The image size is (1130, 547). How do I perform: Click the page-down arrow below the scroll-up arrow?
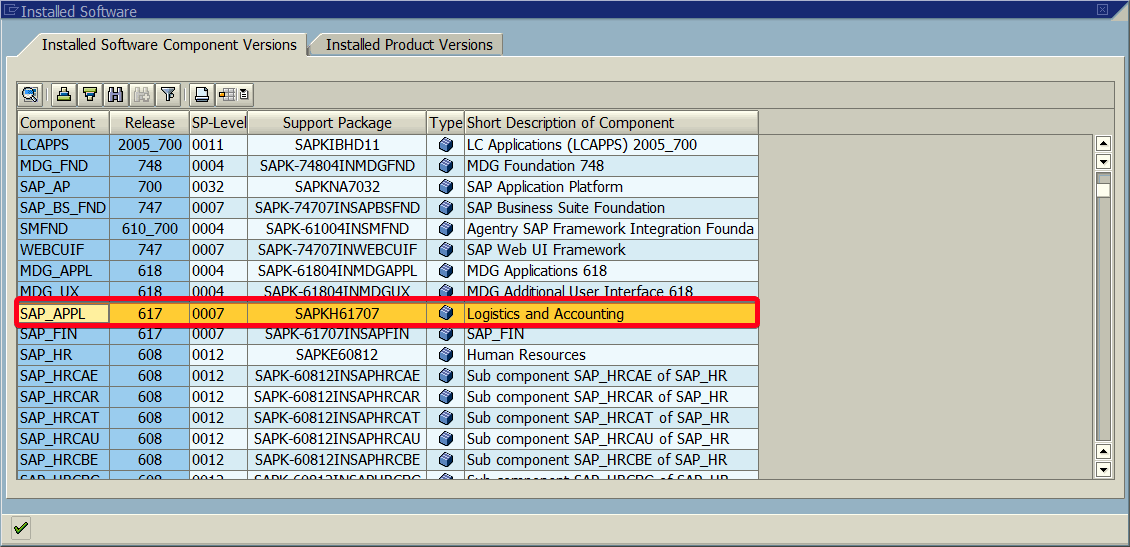1103,161
